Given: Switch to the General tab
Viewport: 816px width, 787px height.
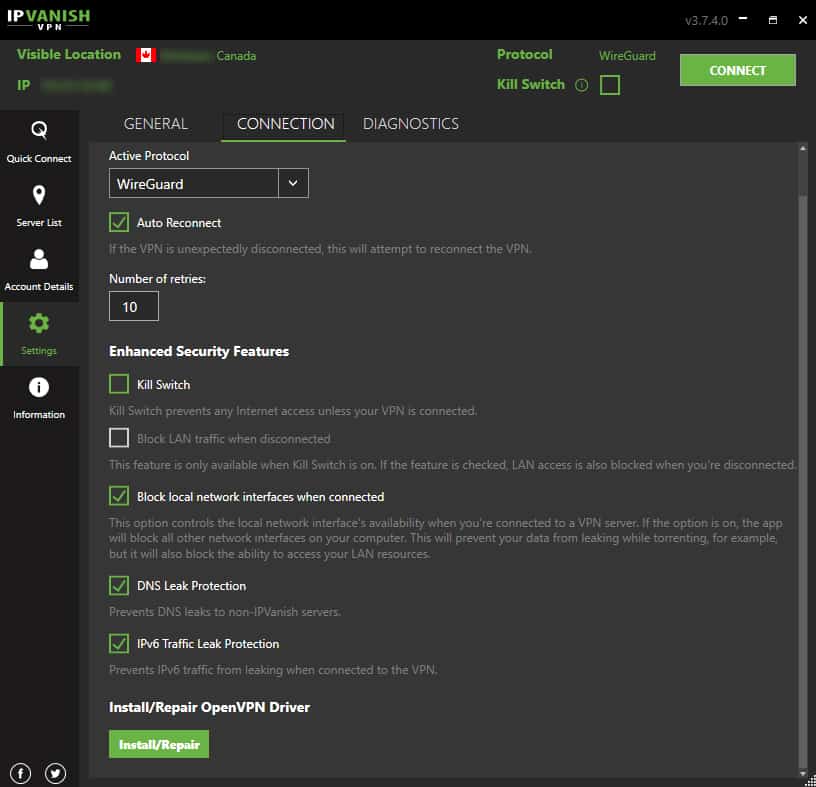Looking at the screenshot, I should [155, 124].
